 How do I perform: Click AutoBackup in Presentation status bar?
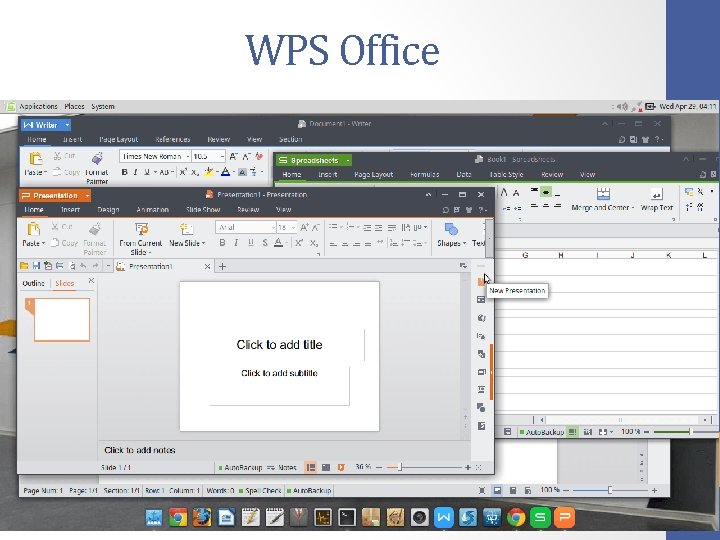240,467
